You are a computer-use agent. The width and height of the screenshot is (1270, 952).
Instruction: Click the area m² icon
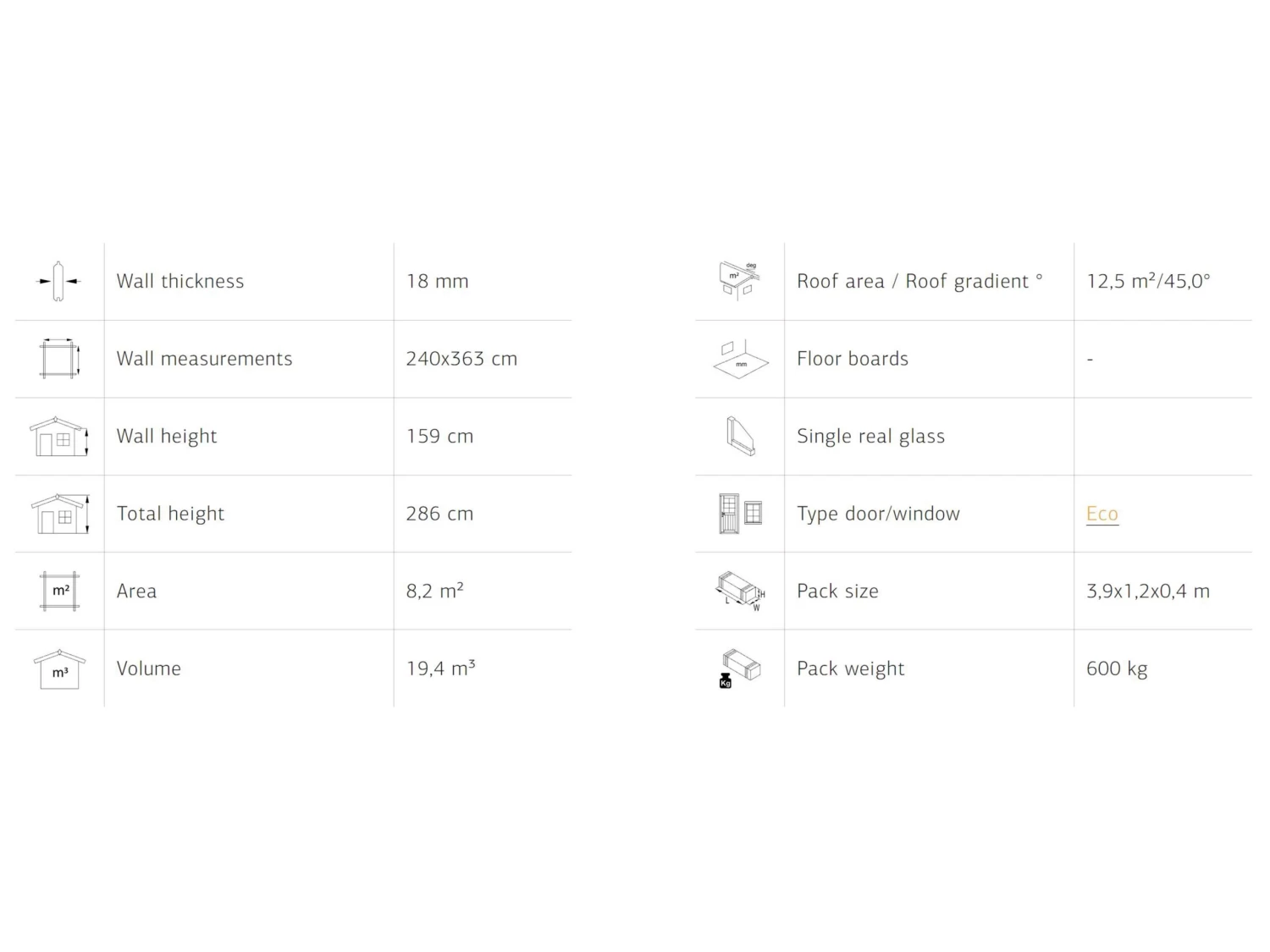pyautogui.click(x=60, y=591)
